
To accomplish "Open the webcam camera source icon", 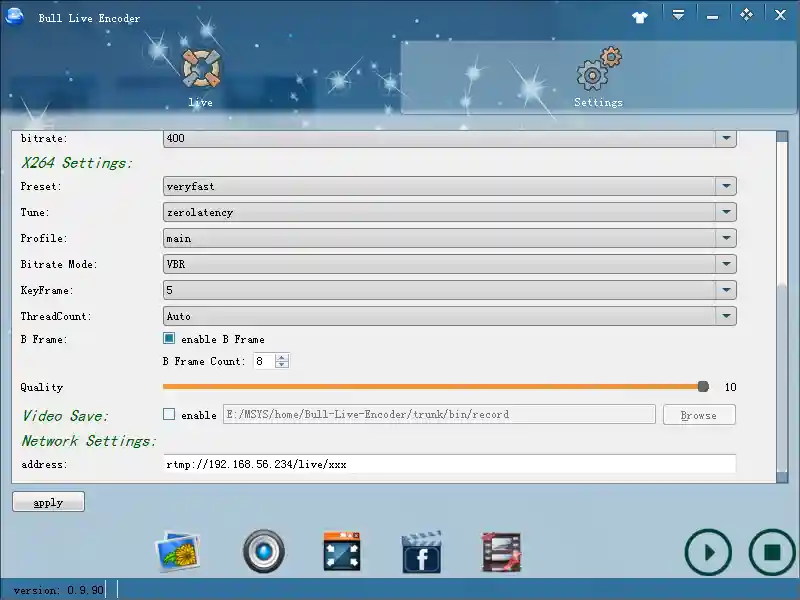I will point(264,552).
